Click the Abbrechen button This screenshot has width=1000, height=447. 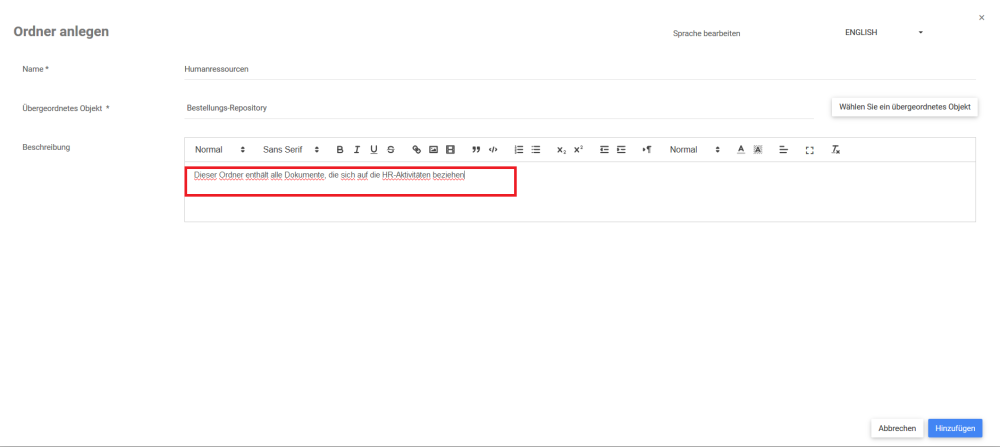(x=897, y=429)
